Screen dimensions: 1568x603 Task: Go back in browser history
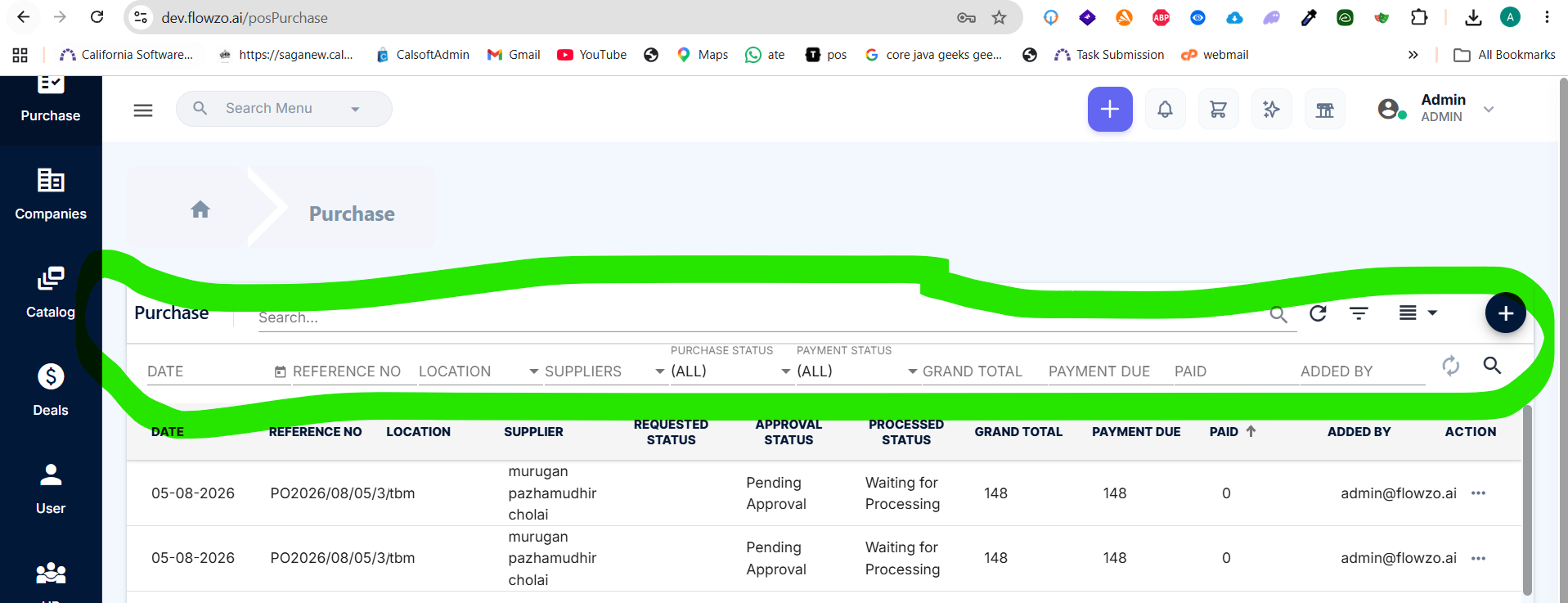coord(24,17)
